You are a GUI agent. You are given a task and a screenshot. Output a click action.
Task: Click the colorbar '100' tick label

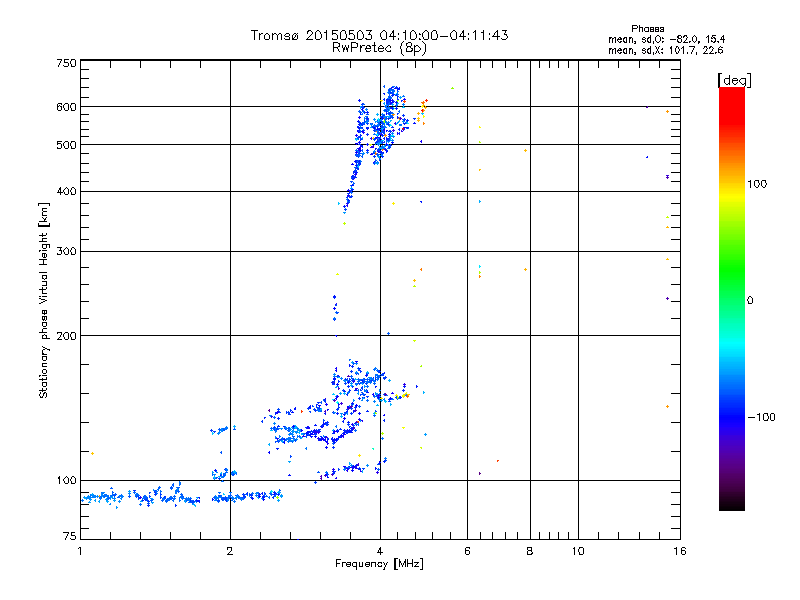coord(757,184)
